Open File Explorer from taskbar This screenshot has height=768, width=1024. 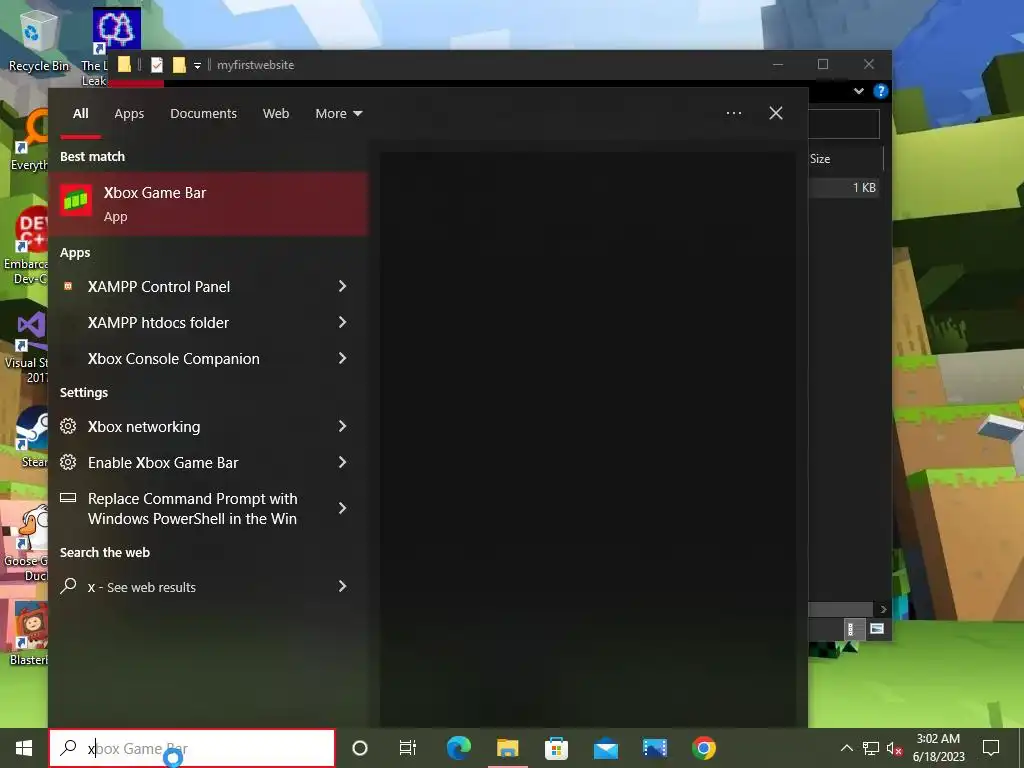click(x=507, y=748)
